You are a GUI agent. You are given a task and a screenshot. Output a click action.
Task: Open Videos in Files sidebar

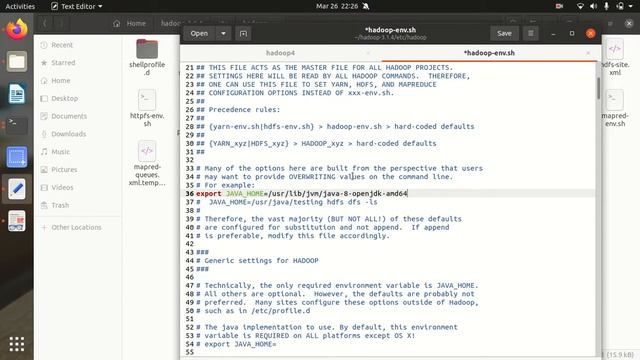(x=78, y=187)
